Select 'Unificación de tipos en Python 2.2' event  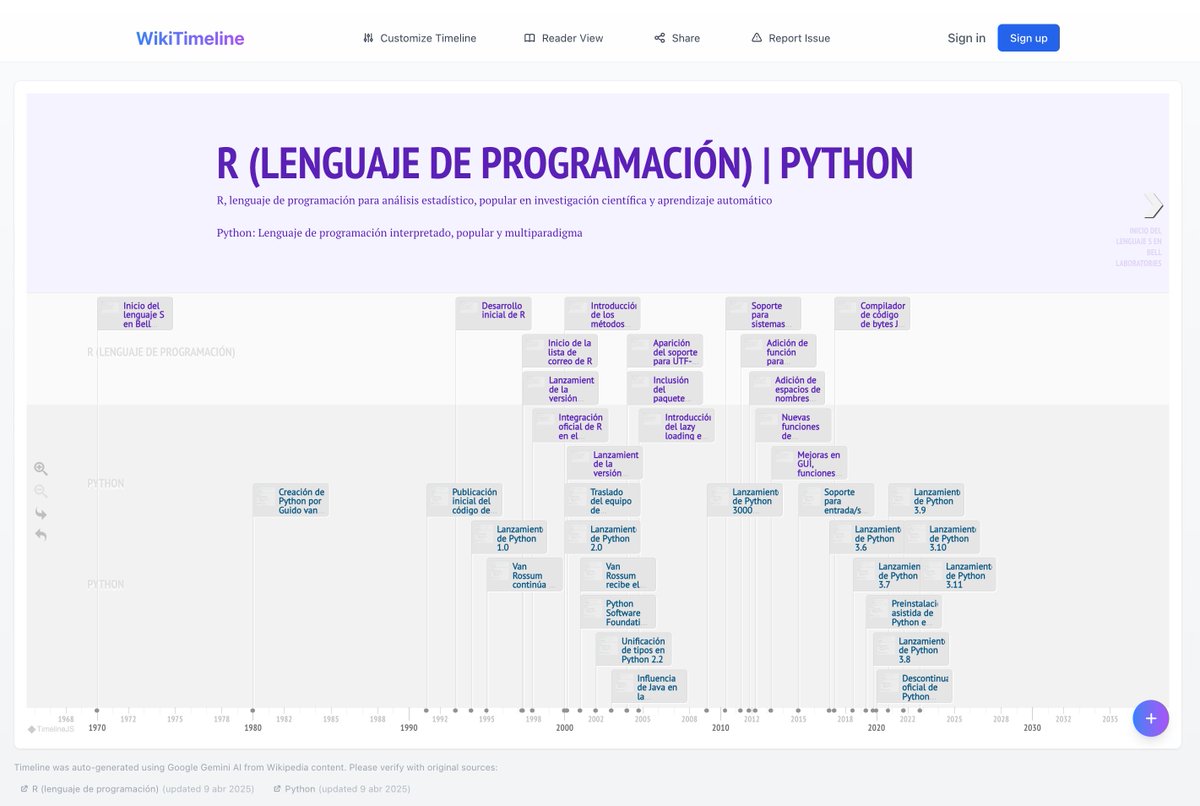click(x=633, y=649)
